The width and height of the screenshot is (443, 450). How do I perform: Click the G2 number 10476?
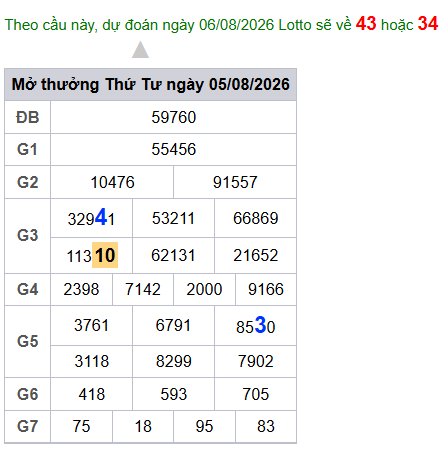pyautogui.click(x=112, y=182)
